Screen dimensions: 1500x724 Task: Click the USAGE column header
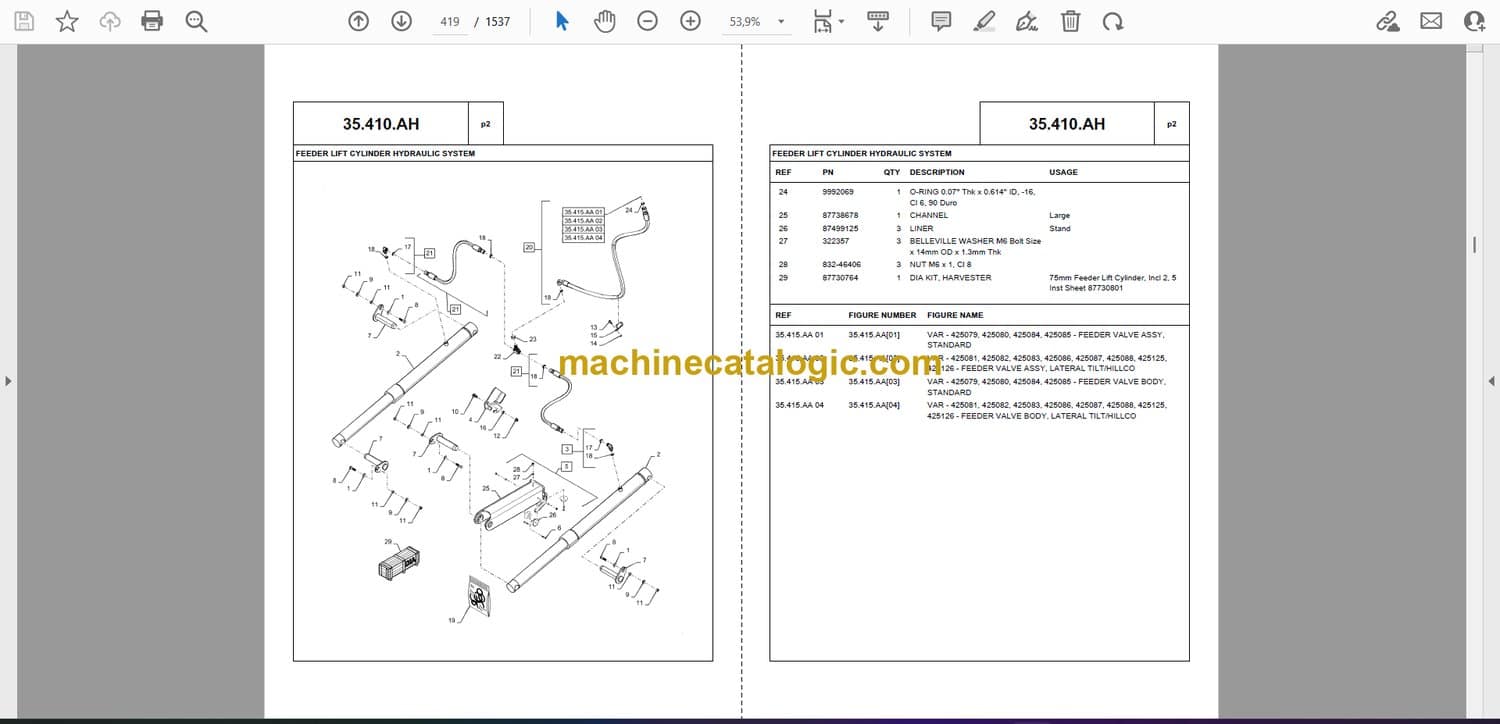(x=1063, y=172)
